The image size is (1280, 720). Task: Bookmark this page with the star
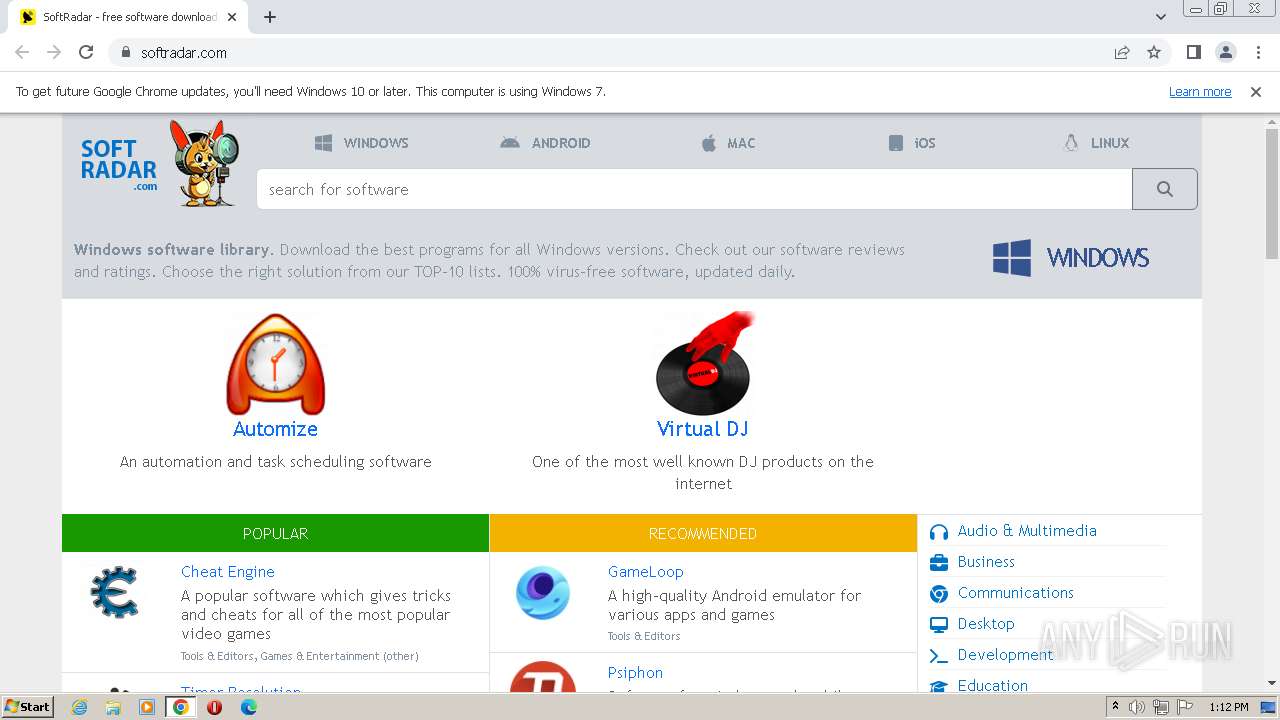1154,52
